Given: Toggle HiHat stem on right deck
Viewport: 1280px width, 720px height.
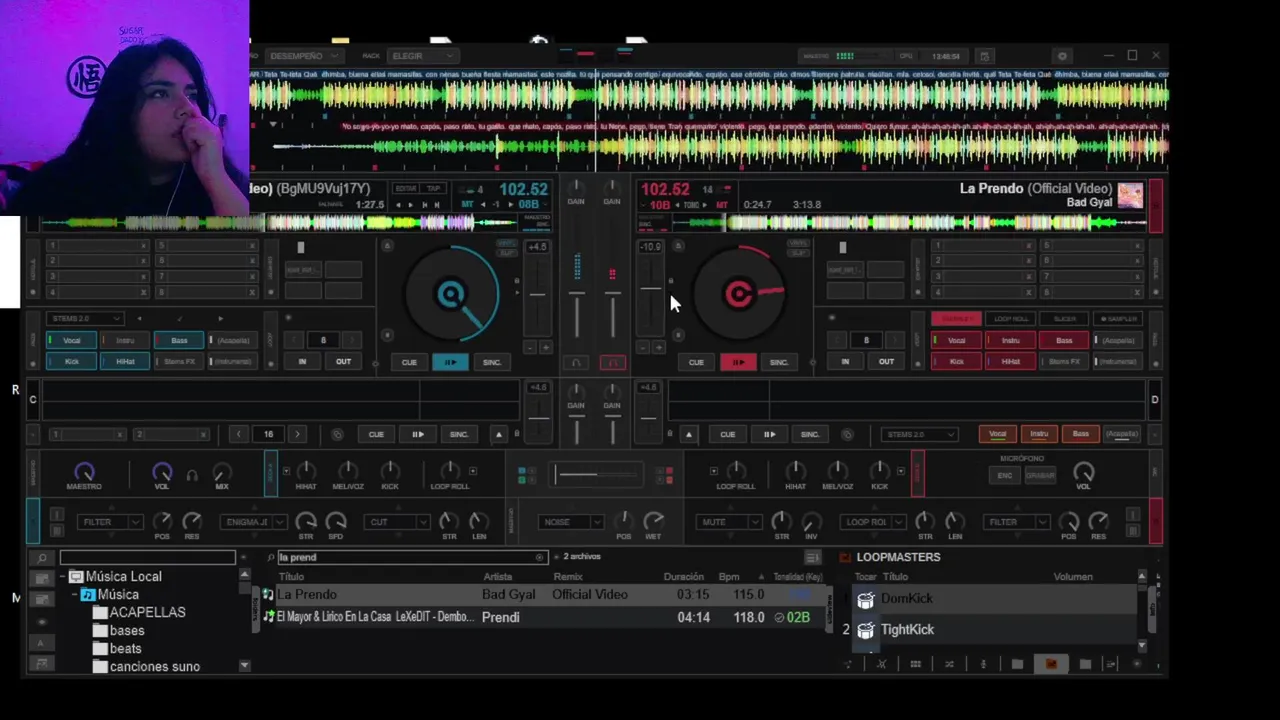Looking at the screenshot, I should [1010, 361].
